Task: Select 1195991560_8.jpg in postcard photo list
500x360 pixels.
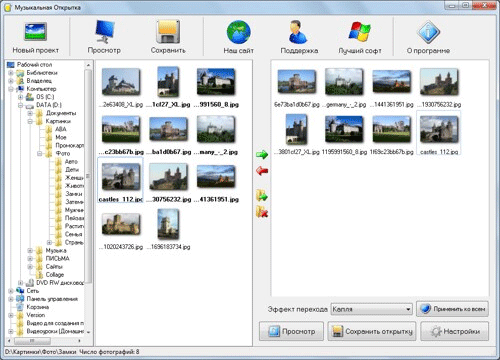Action: point(344,129)
